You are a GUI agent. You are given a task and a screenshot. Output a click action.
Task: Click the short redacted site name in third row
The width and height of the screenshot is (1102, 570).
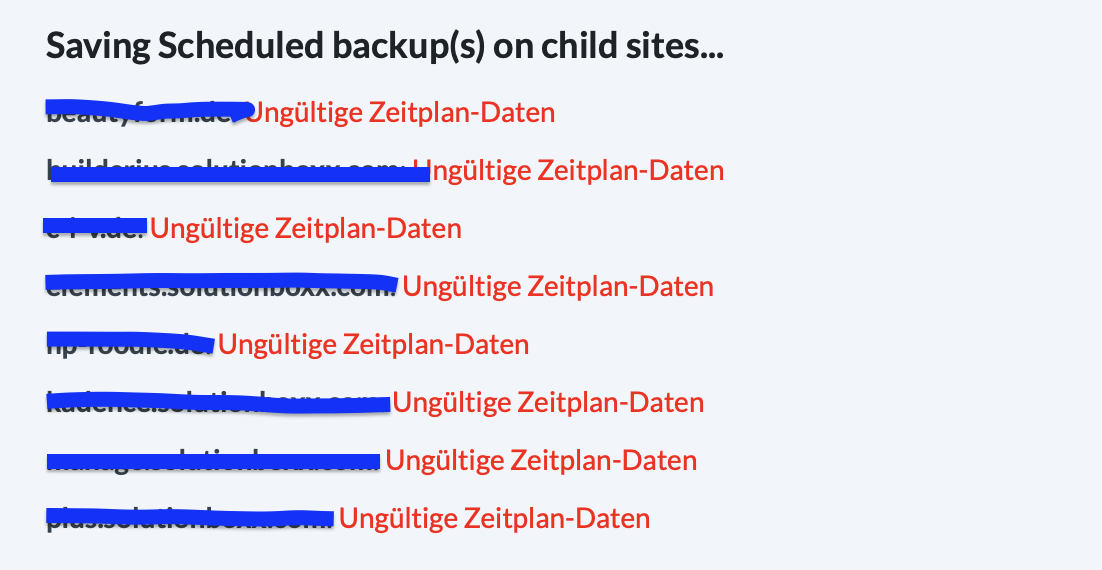pos(96,226)
